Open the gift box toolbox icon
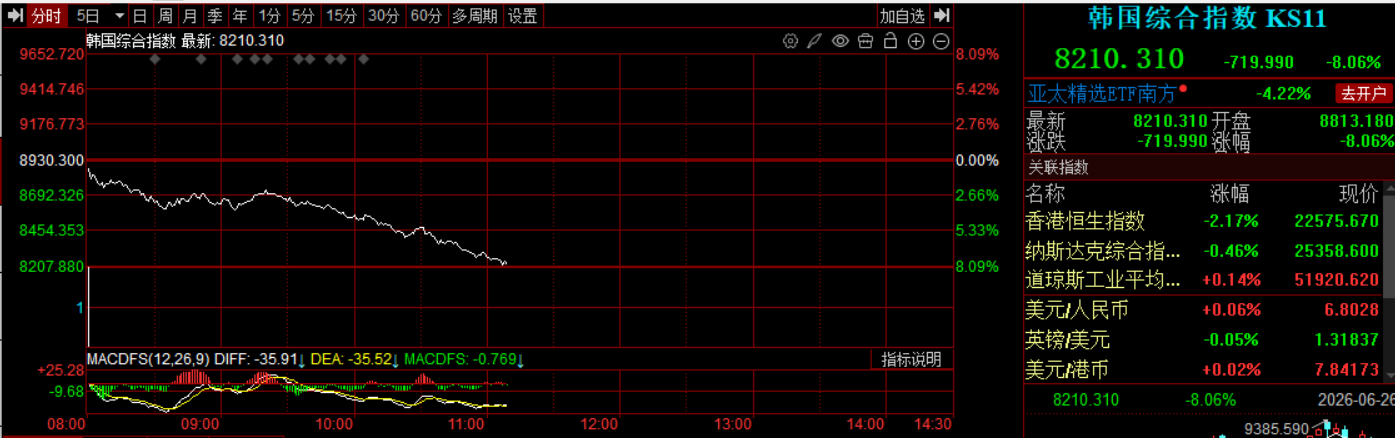Image resolution: width=1395 pixels, height=438 pixels. click(865, 41)
